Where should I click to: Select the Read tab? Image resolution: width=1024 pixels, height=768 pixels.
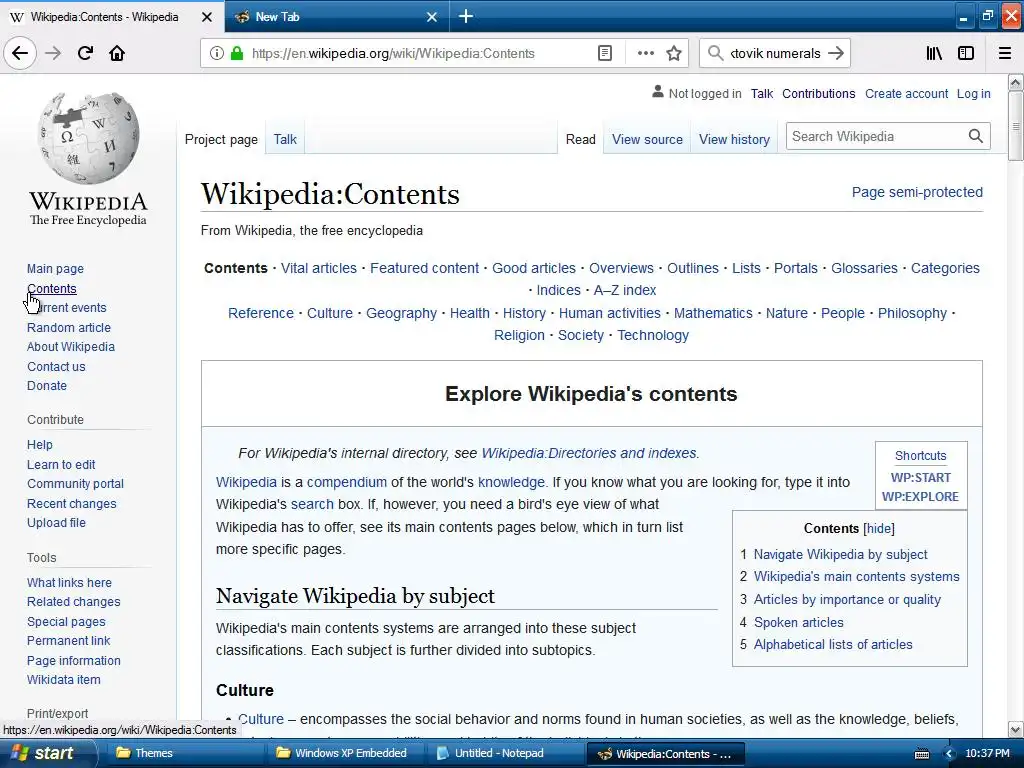tap(581, 139)
